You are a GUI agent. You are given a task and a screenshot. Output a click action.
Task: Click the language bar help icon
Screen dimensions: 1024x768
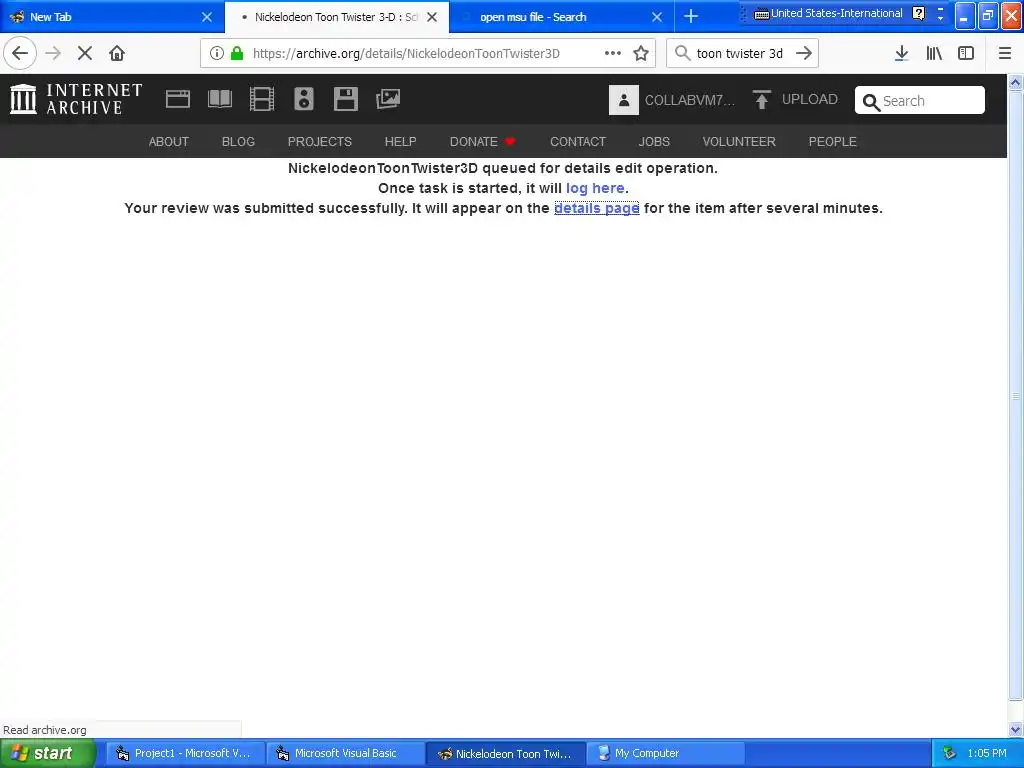point(919,13)
